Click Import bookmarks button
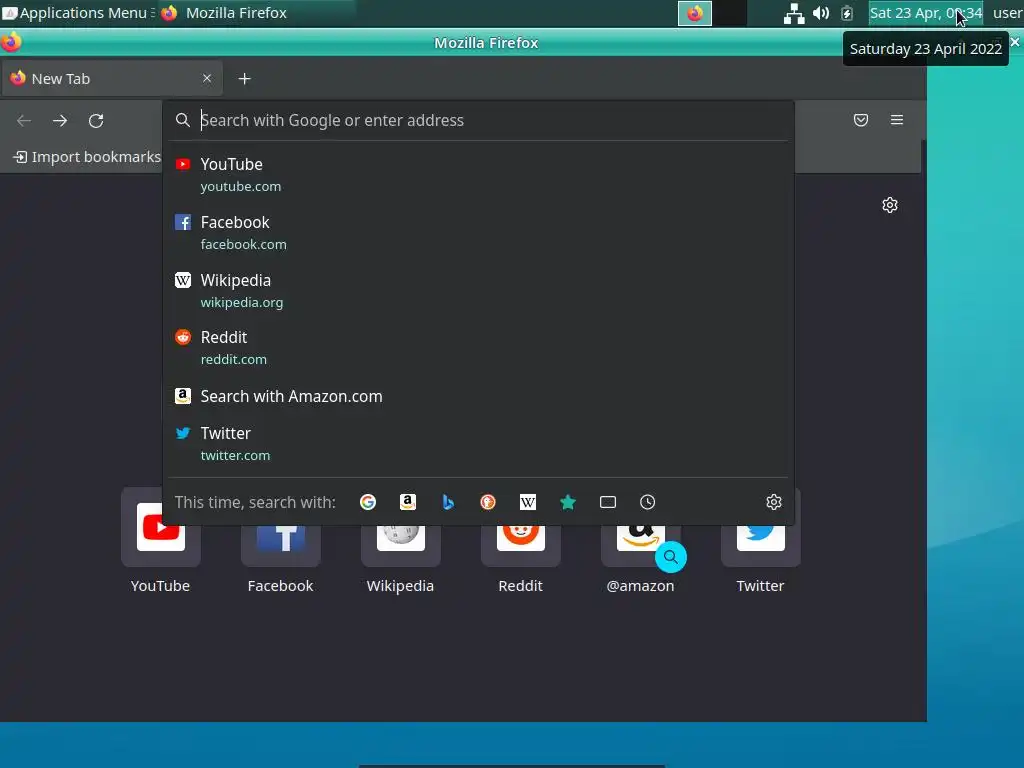The height and width of the screenshot is (768, 1024). 88,157
